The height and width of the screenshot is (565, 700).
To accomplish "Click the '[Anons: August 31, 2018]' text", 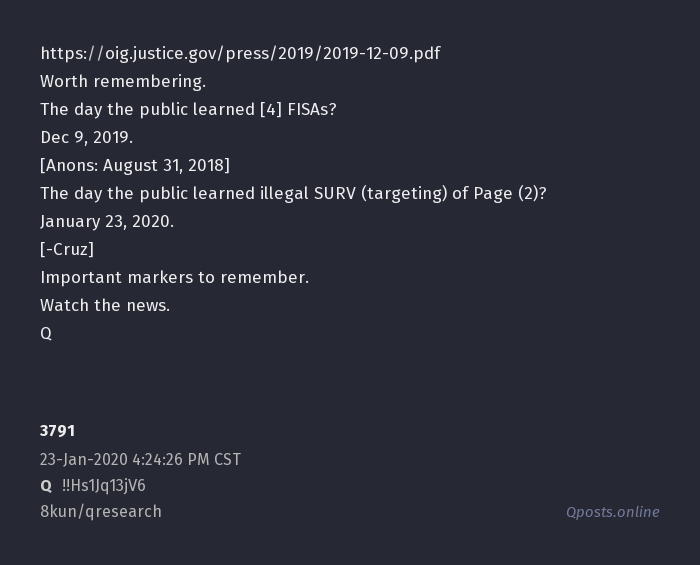I will click(x=135, y=165).
